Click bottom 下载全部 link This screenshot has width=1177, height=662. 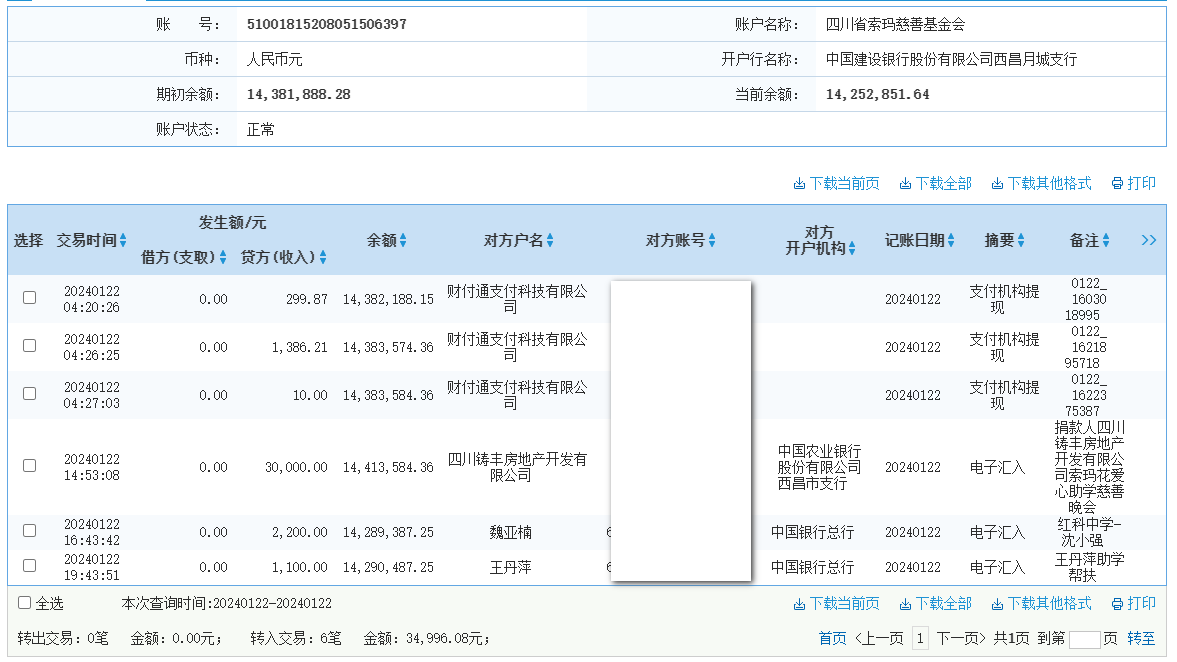pos(935,603)
